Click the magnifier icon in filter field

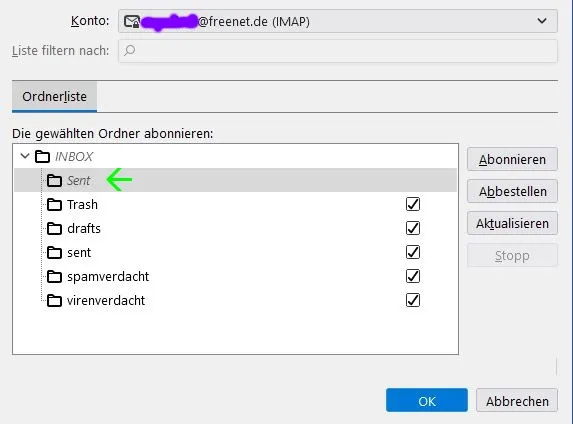pyautogui.click(x=129, y=50)
